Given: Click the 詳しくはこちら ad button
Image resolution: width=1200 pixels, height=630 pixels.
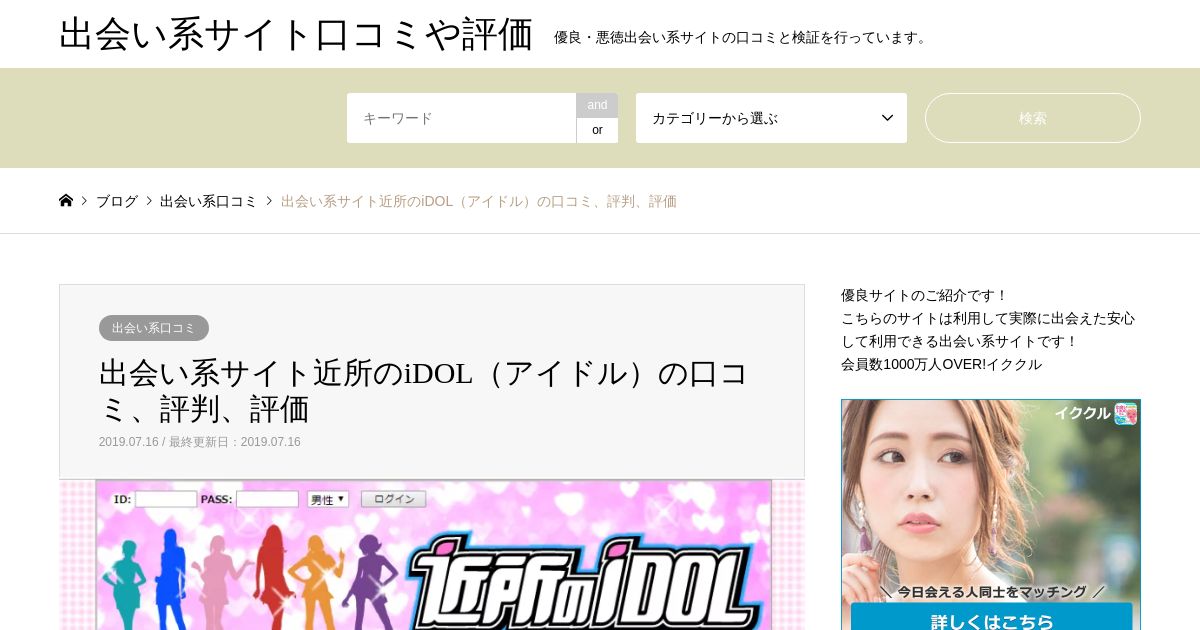Looking at the screenshot, I should pos(992,618).
